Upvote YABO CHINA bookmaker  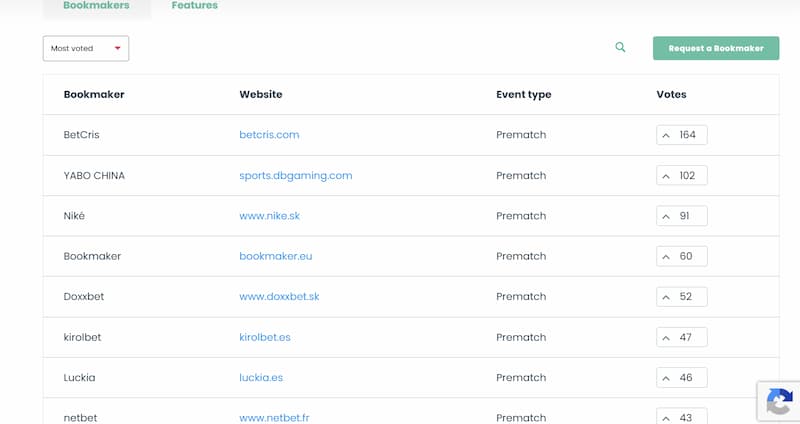pyautogui.click(x=682, y=176)
